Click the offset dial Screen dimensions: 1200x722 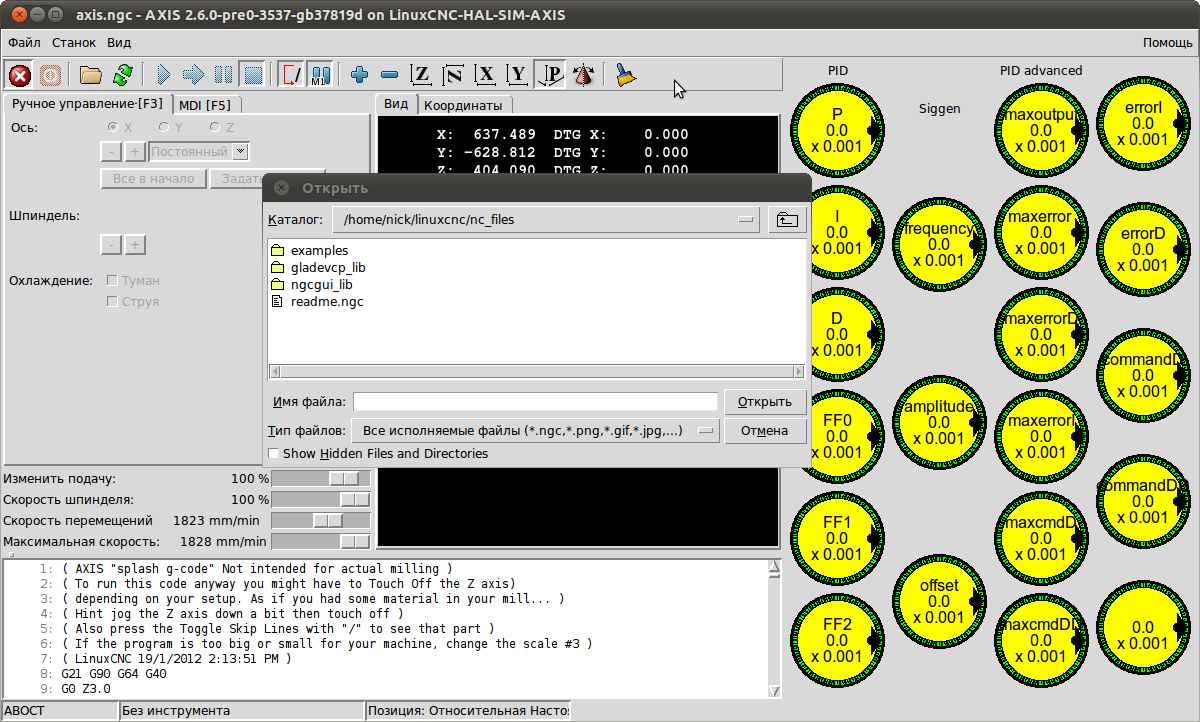click(x=938, y=602)
